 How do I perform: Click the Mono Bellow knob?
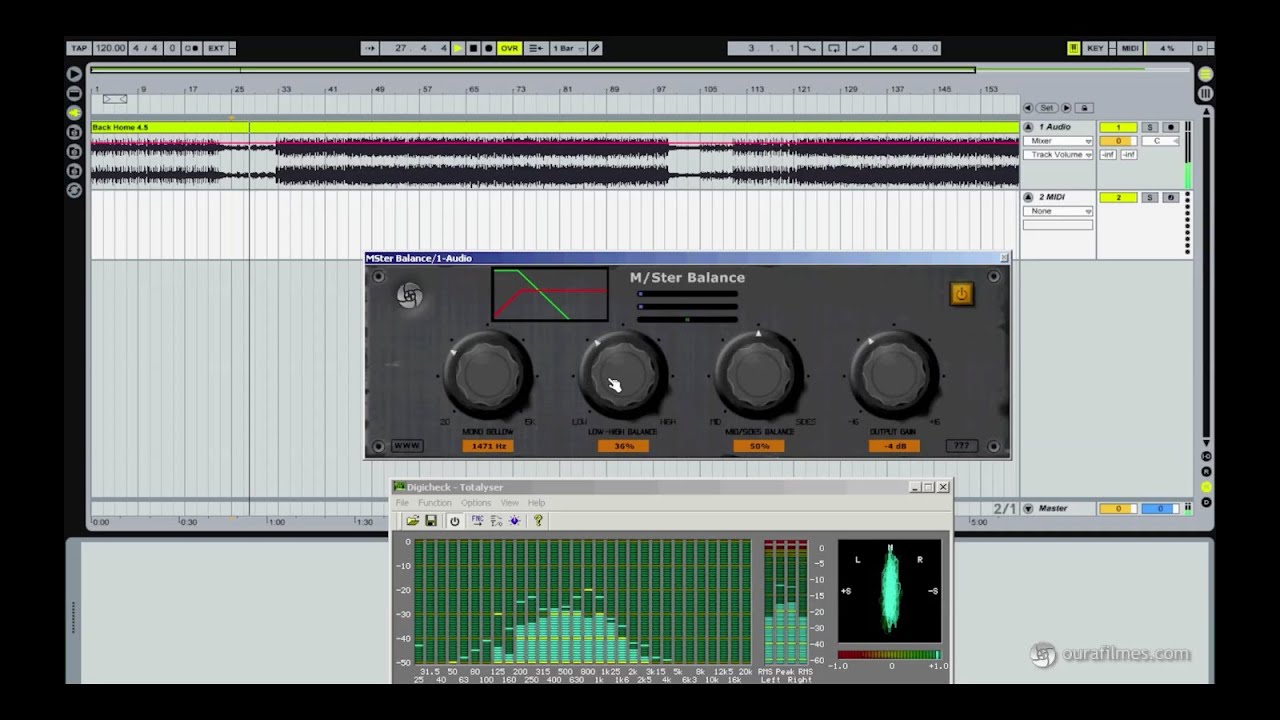pos(488,374)
